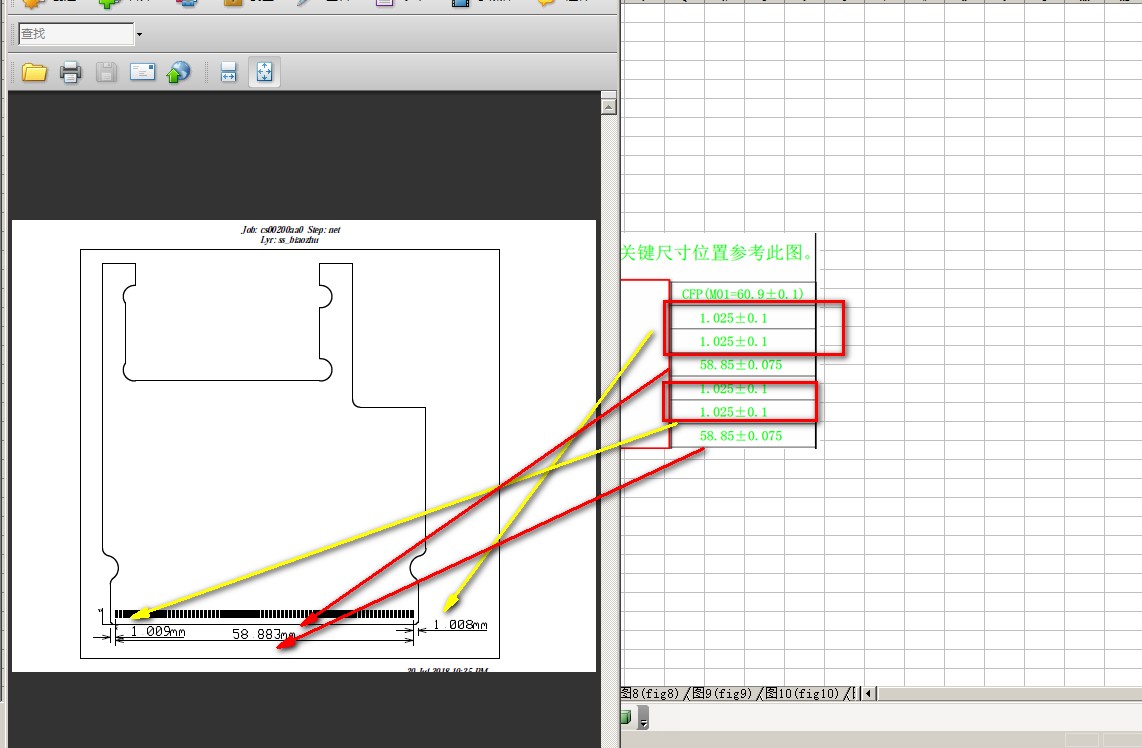Click in the 查找 search input field

[76, 34]
